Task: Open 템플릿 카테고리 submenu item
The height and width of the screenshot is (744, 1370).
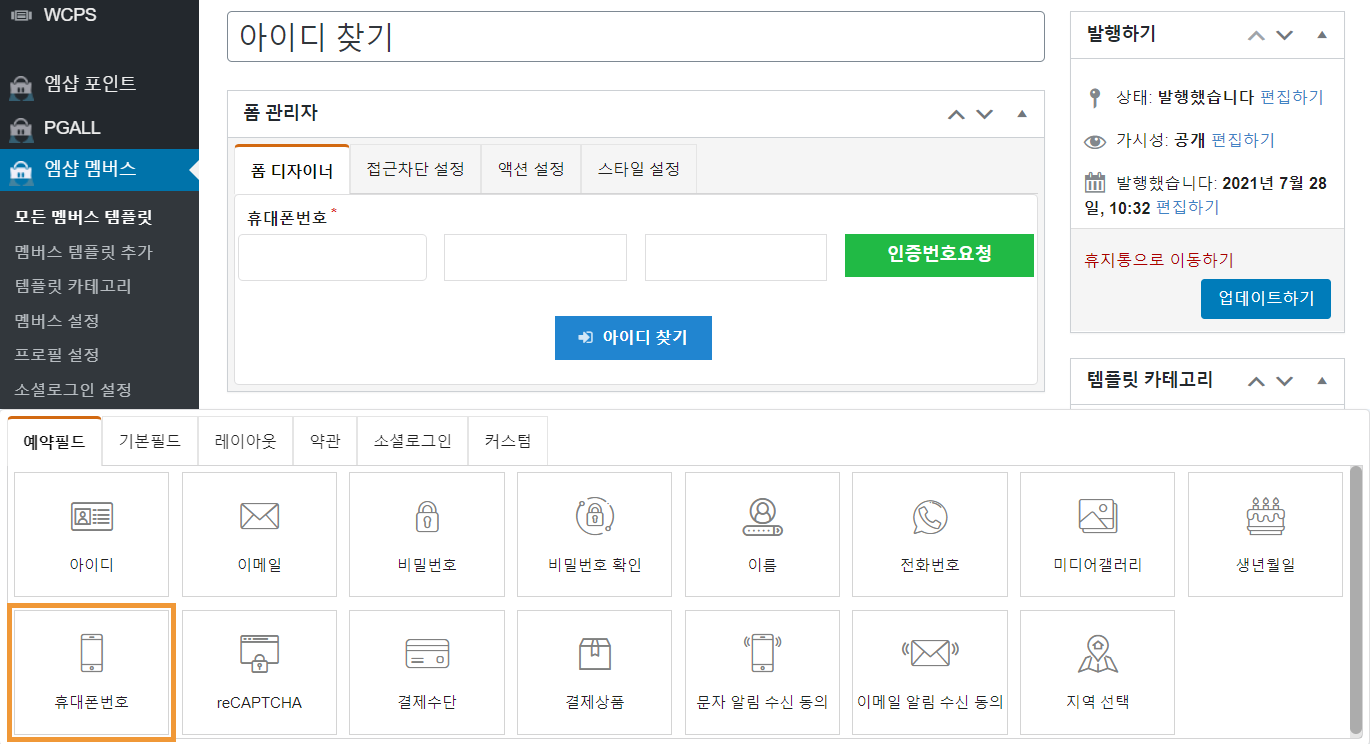Action: point(73,286)
